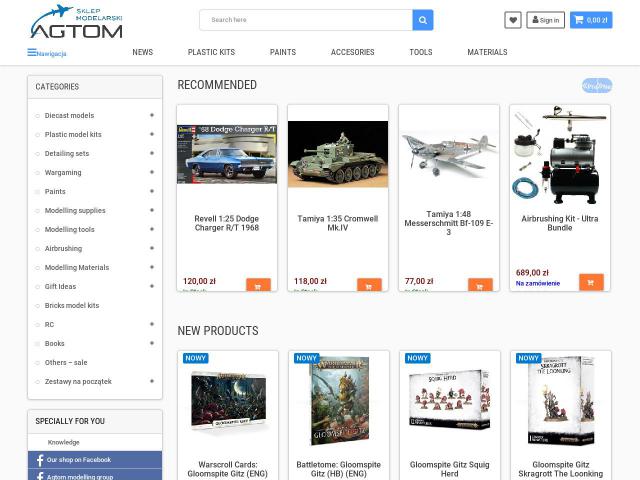Open Battletome Gloomspite Gitz book image
This screenshot has width=640, height=480.
(x=340, y=402)
